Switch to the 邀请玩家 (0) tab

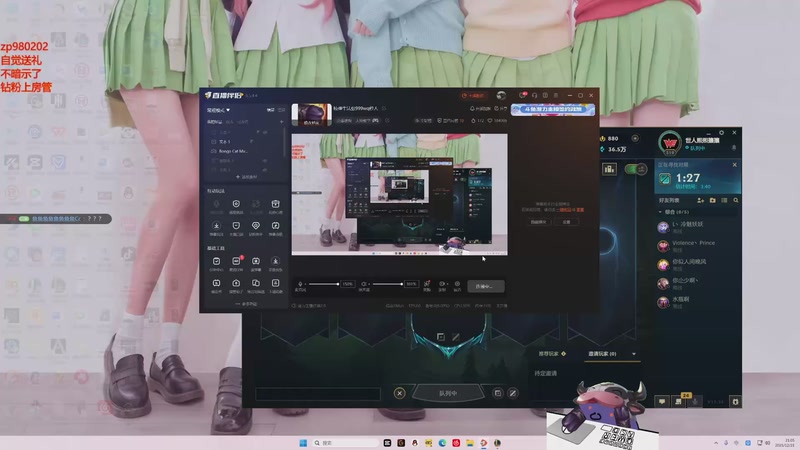[602, 354]
